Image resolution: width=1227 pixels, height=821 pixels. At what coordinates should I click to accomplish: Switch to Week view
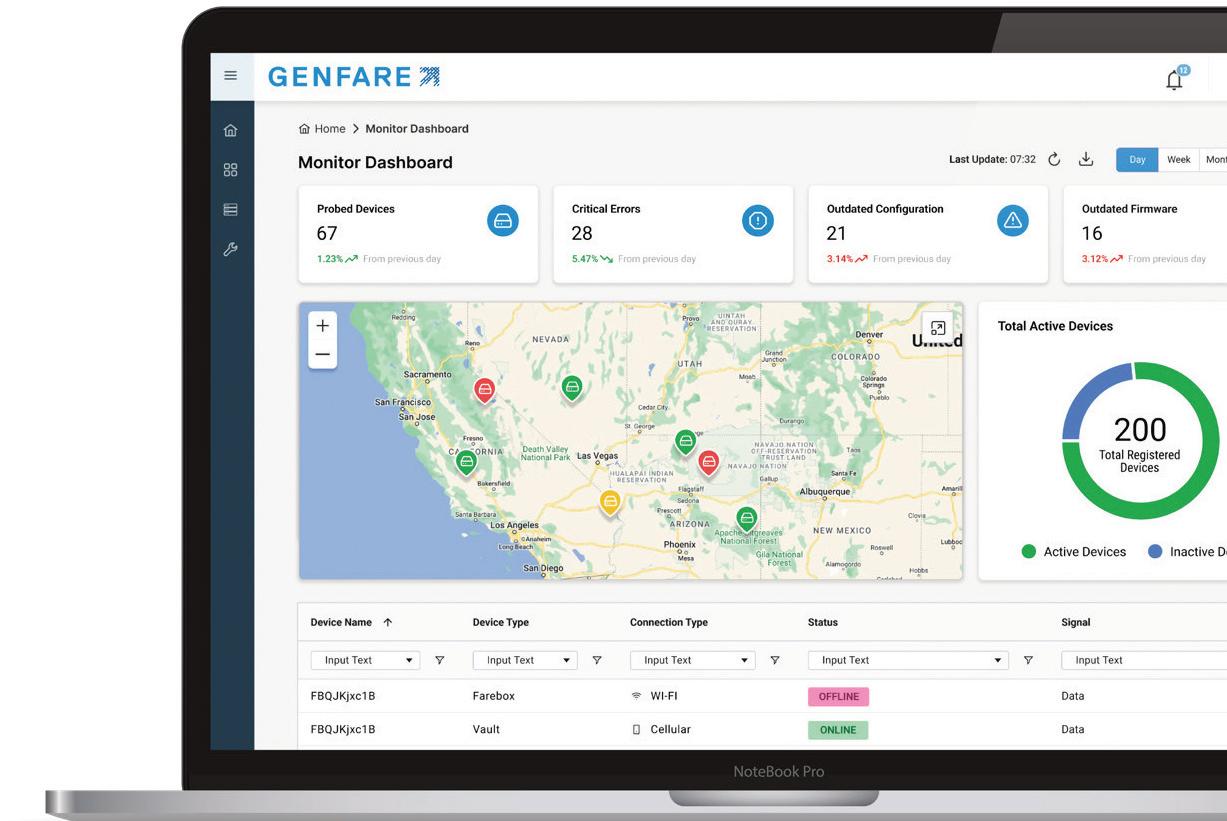(1179, 160)
